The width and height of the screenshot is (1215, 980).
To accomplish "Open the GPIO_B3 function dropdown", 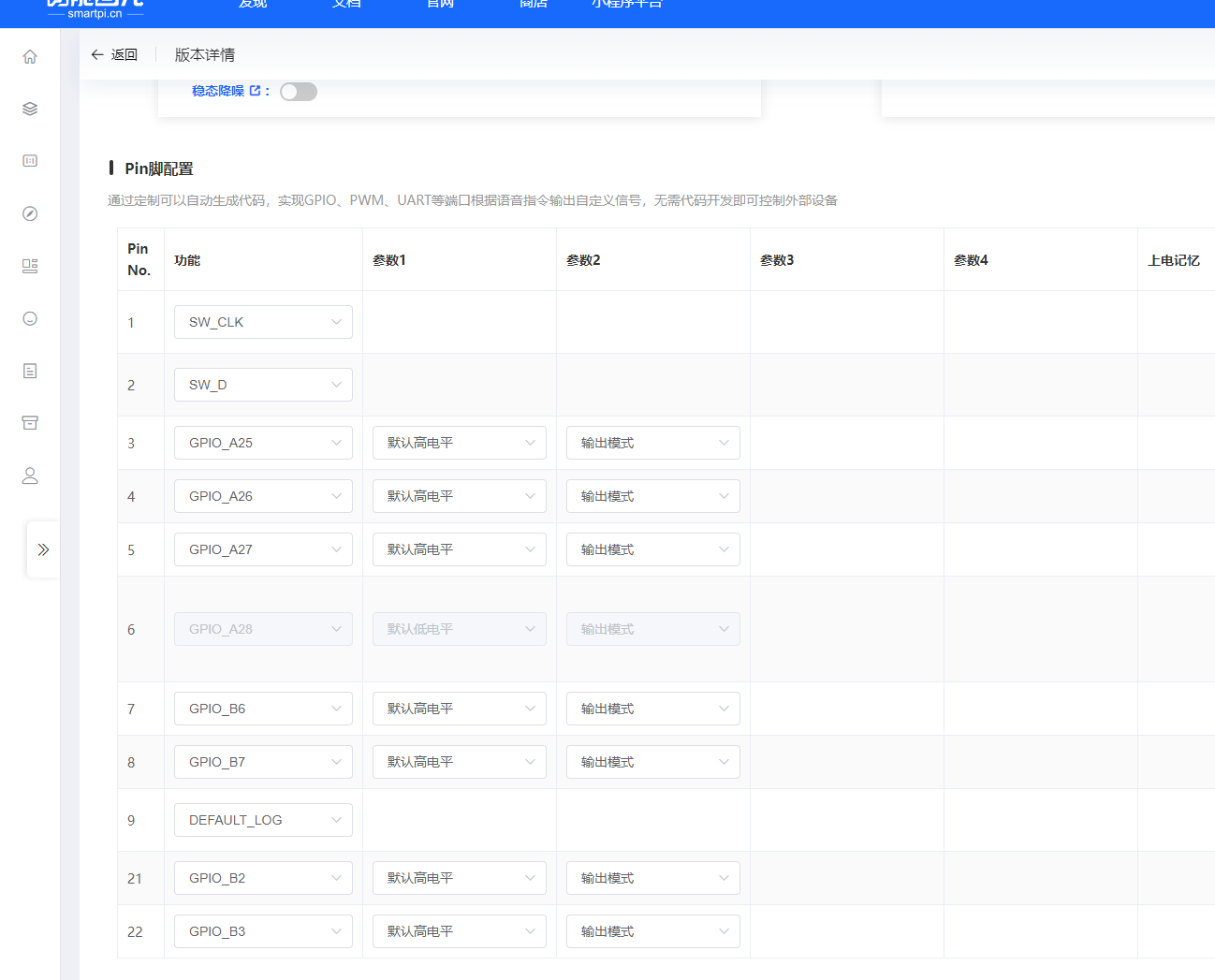I will pyautogui.click(x=263, y=931).
